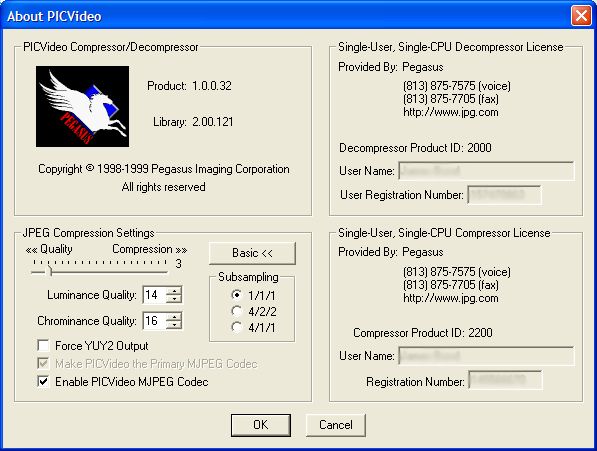Screen dimensions: 597x451
Task: Collapse settings with the Basic << button
Action: pyautogui.click(x=252, y=253)
